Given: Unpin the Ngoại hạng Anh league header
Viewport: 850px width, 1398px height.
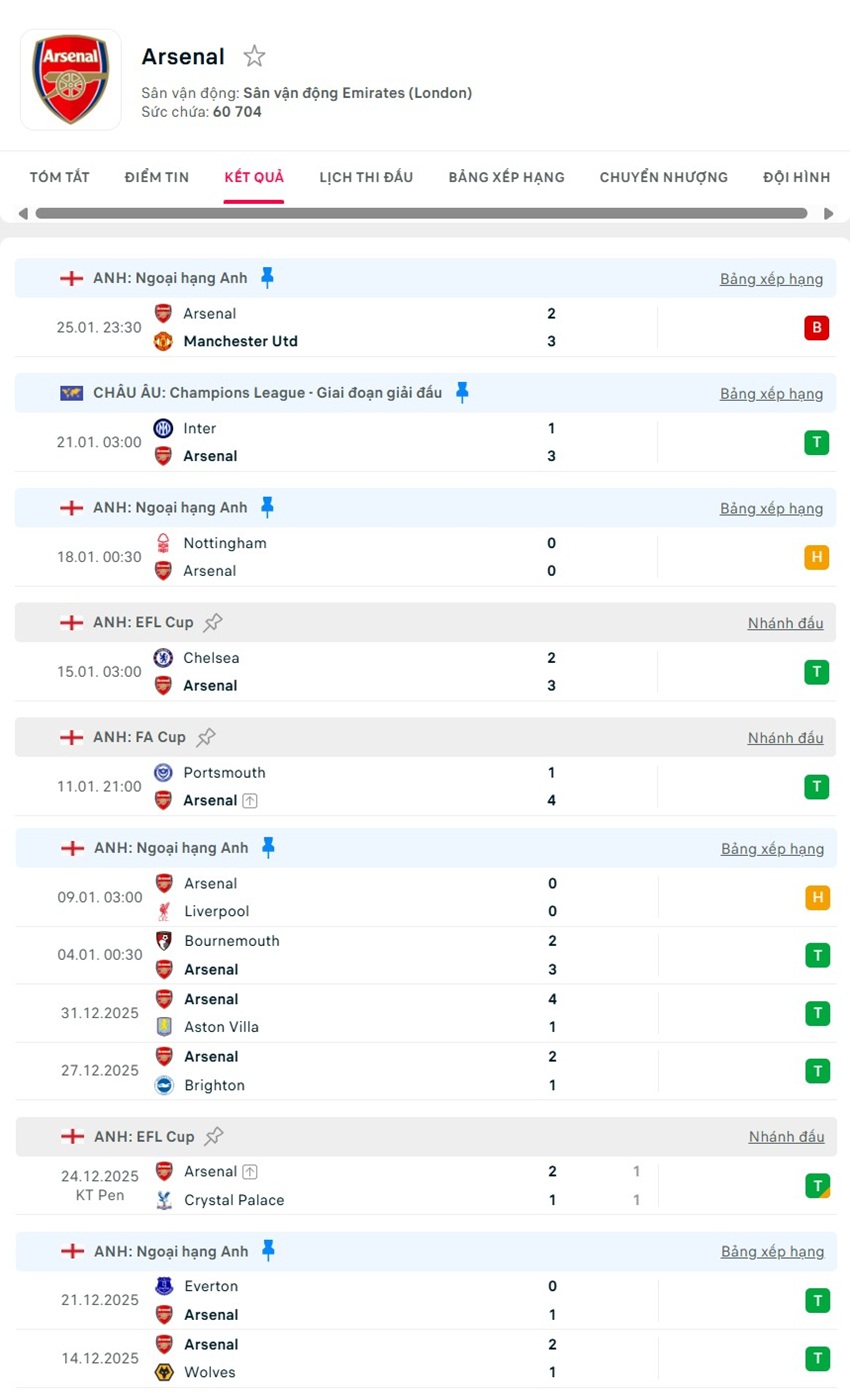Looking at the screenshot, I should pyautogui.click(x=269, y=277).
